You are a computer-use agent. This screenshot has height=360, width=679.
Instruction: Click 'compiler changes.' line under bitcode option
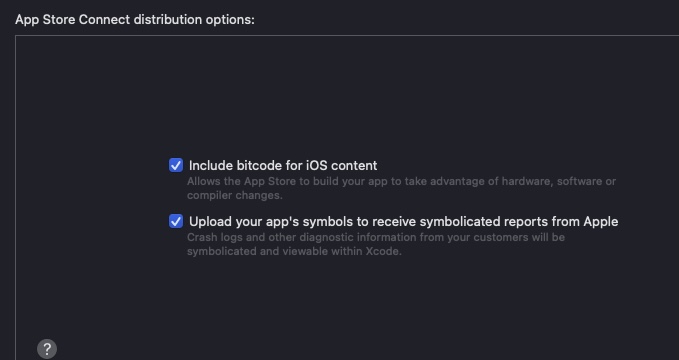pos(235,195)
